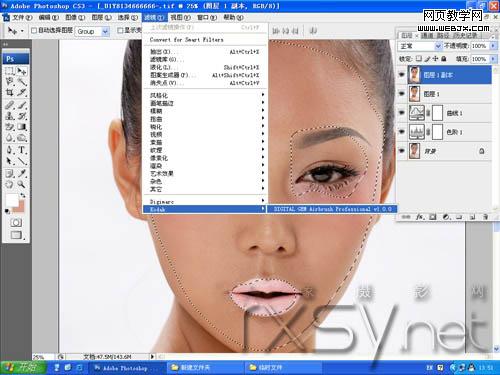This screenshot has height=375, width=500.
Task: Select the Lasso tool
Action: pyautogui.click(x=9, y=81)
